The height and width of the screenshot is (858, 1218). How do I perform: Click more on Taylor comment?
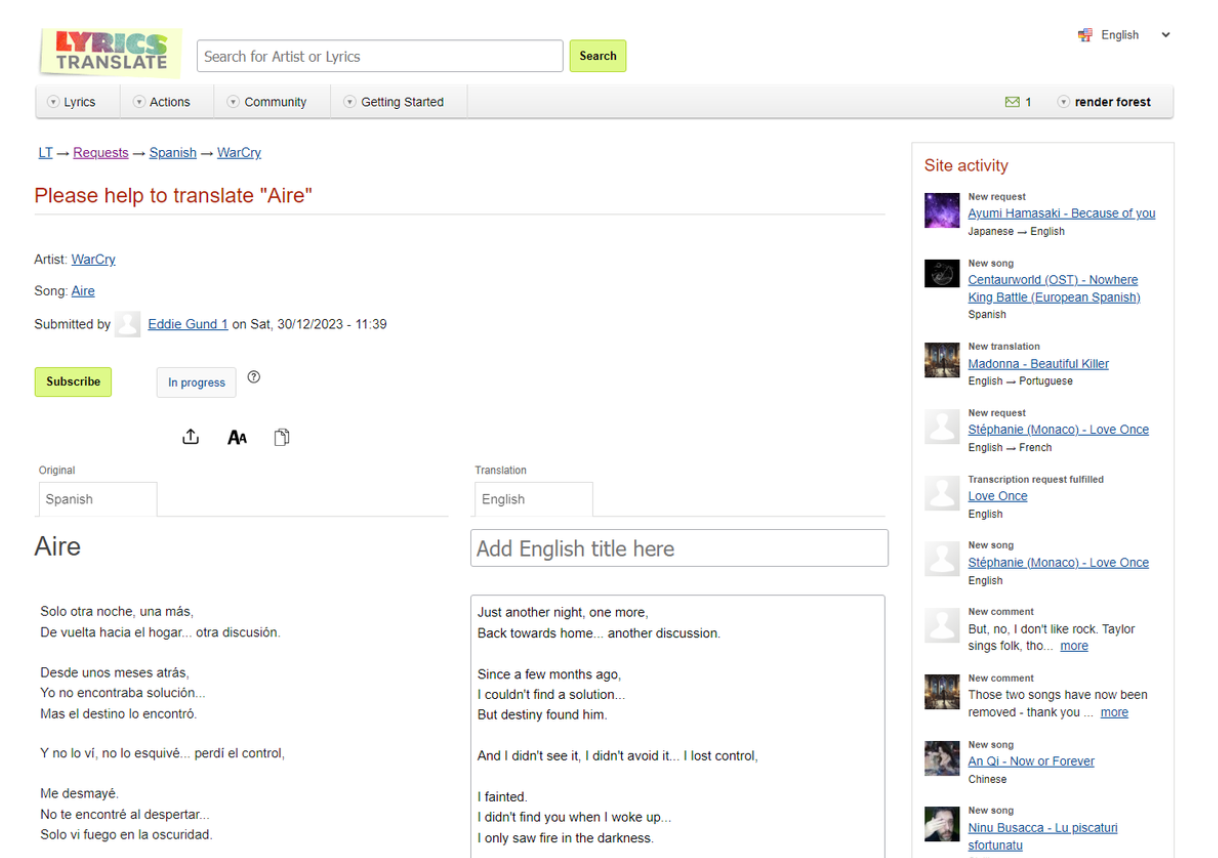point(1074,646)
